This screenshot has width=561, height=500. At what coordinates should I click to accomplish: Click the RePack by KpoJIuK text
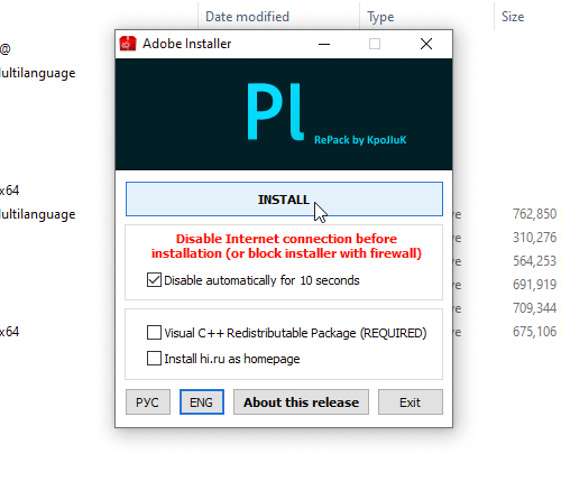point(360,140)
